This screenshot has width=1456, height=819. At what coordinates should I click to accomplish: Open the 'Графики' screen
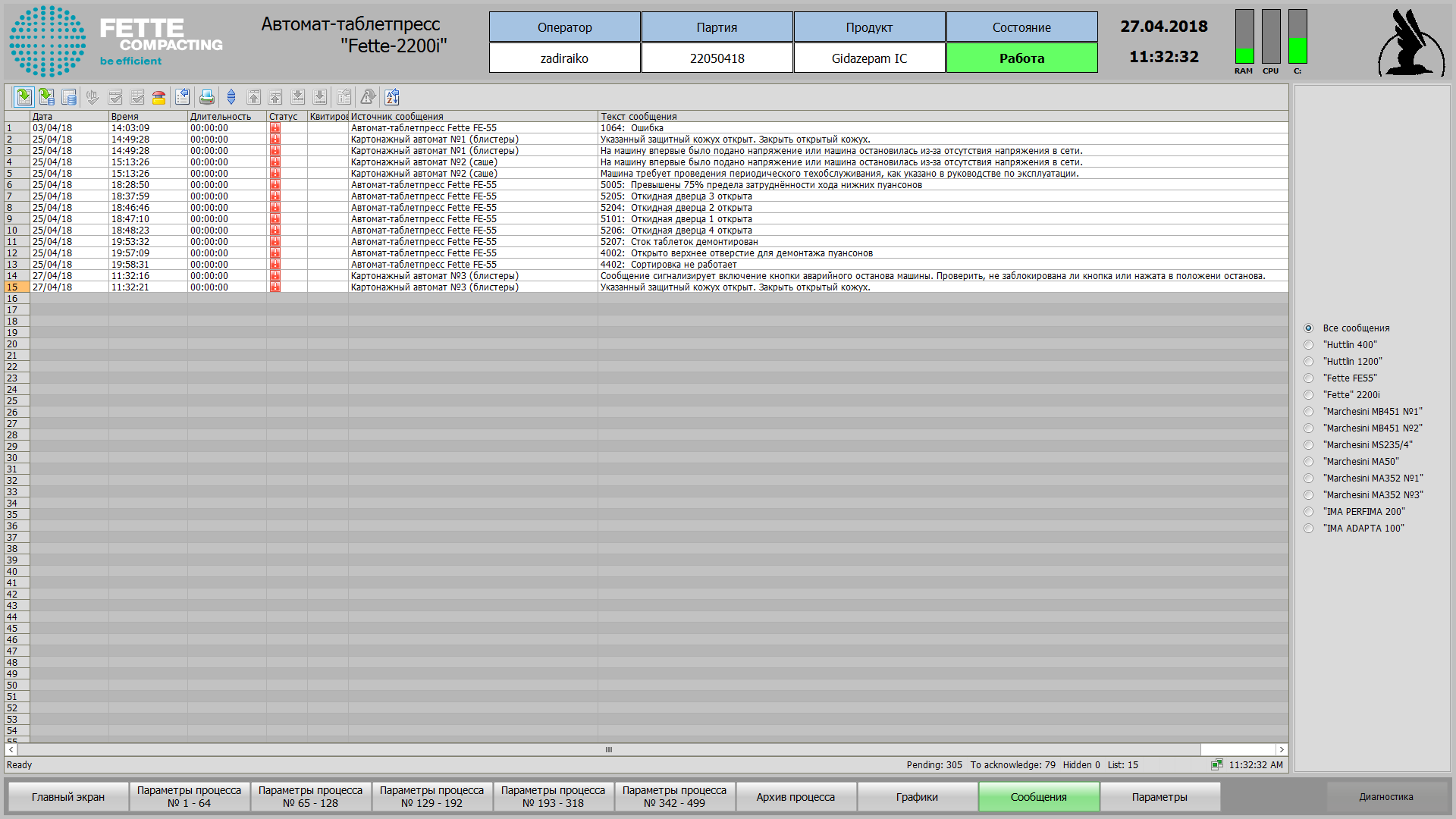pos(918,797)
